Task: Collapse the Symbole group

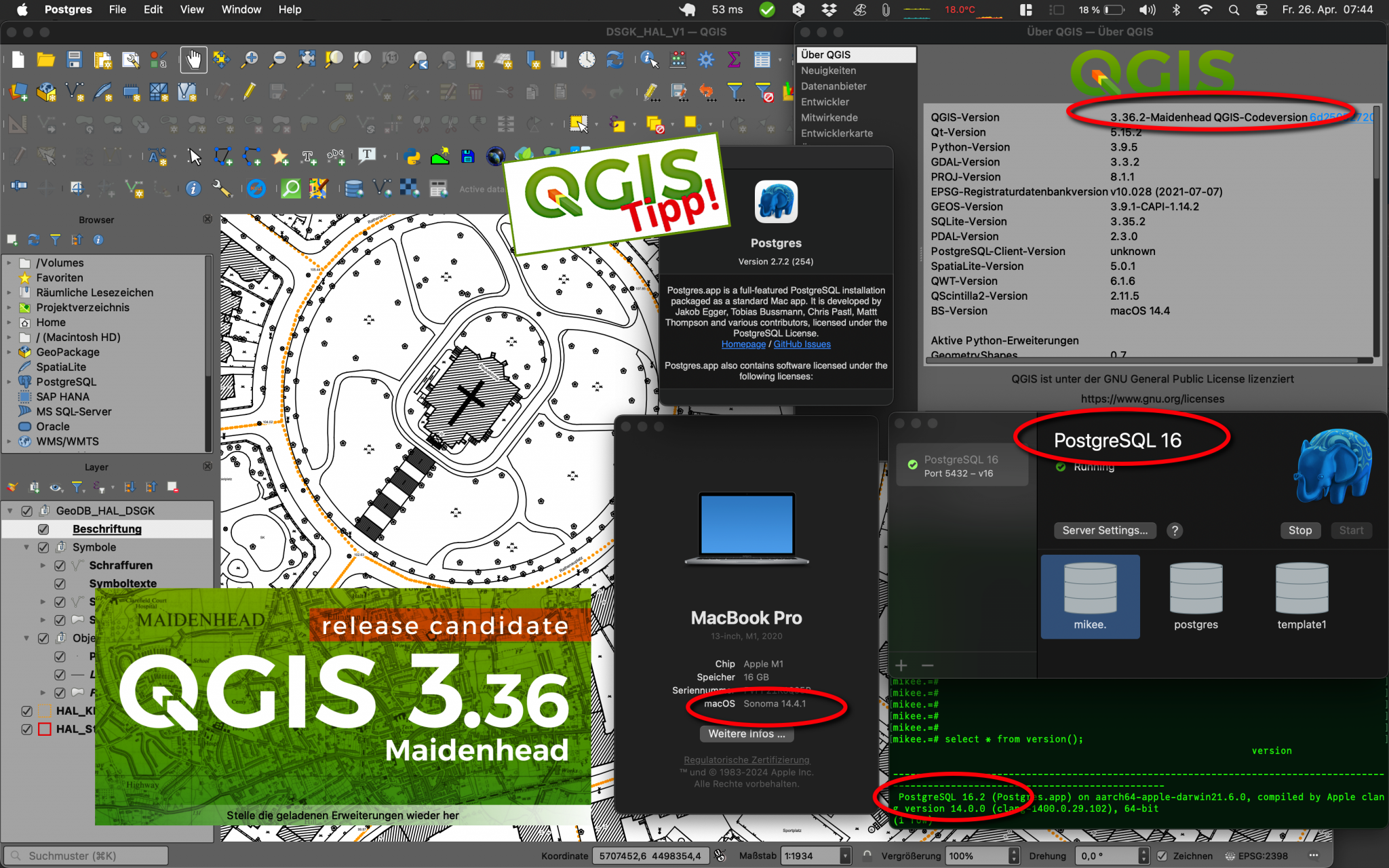Action: pos(26,547)
